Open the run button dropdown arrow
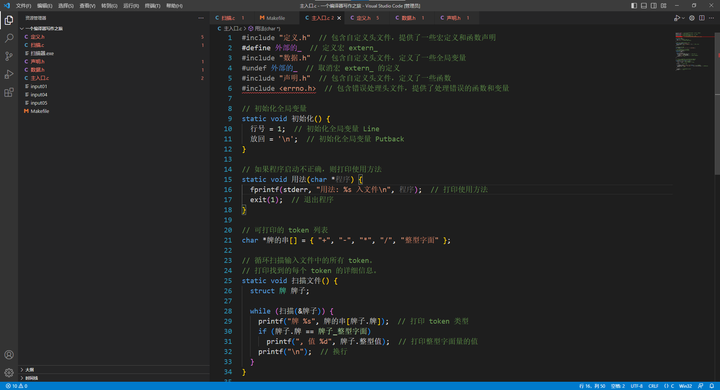Viewport: 720px width, 390px height. 683,18
